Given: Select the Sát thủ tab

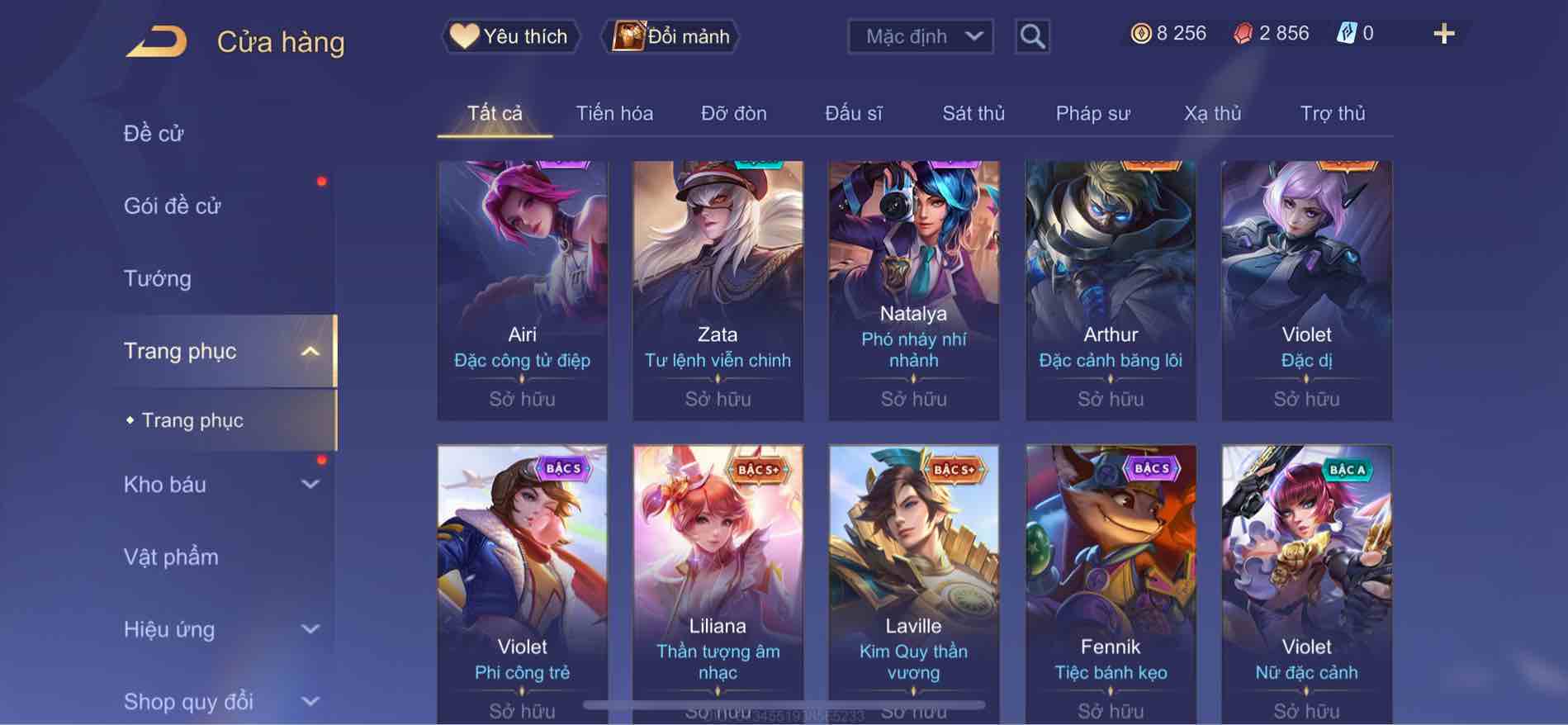Looking at the screenshot, I should (973, 113).
